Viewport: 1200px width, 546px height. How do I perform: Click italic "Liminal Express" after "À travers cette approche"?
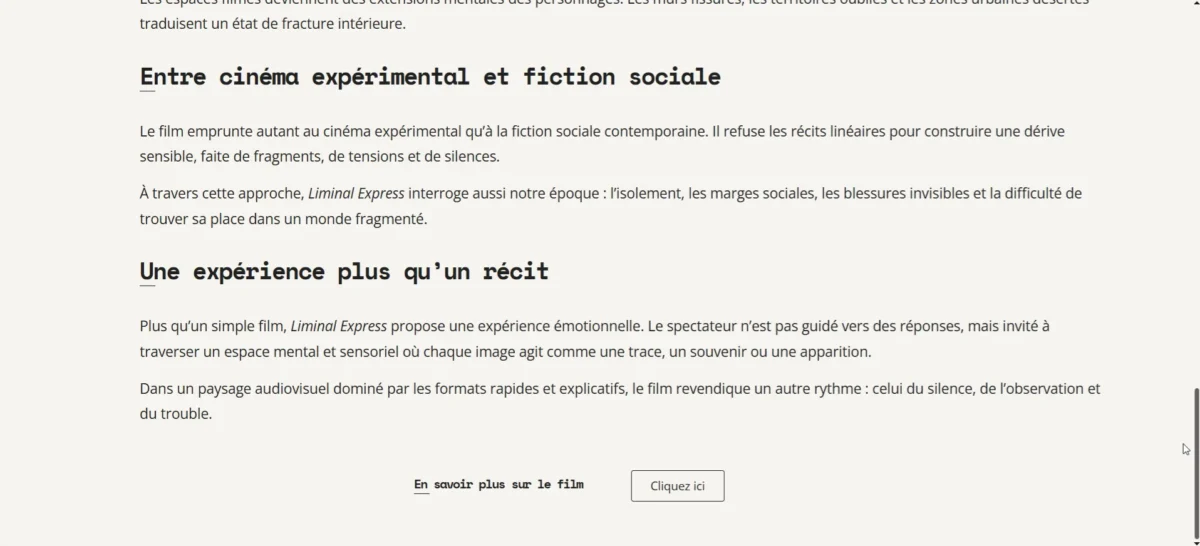(x=356, y=193)
